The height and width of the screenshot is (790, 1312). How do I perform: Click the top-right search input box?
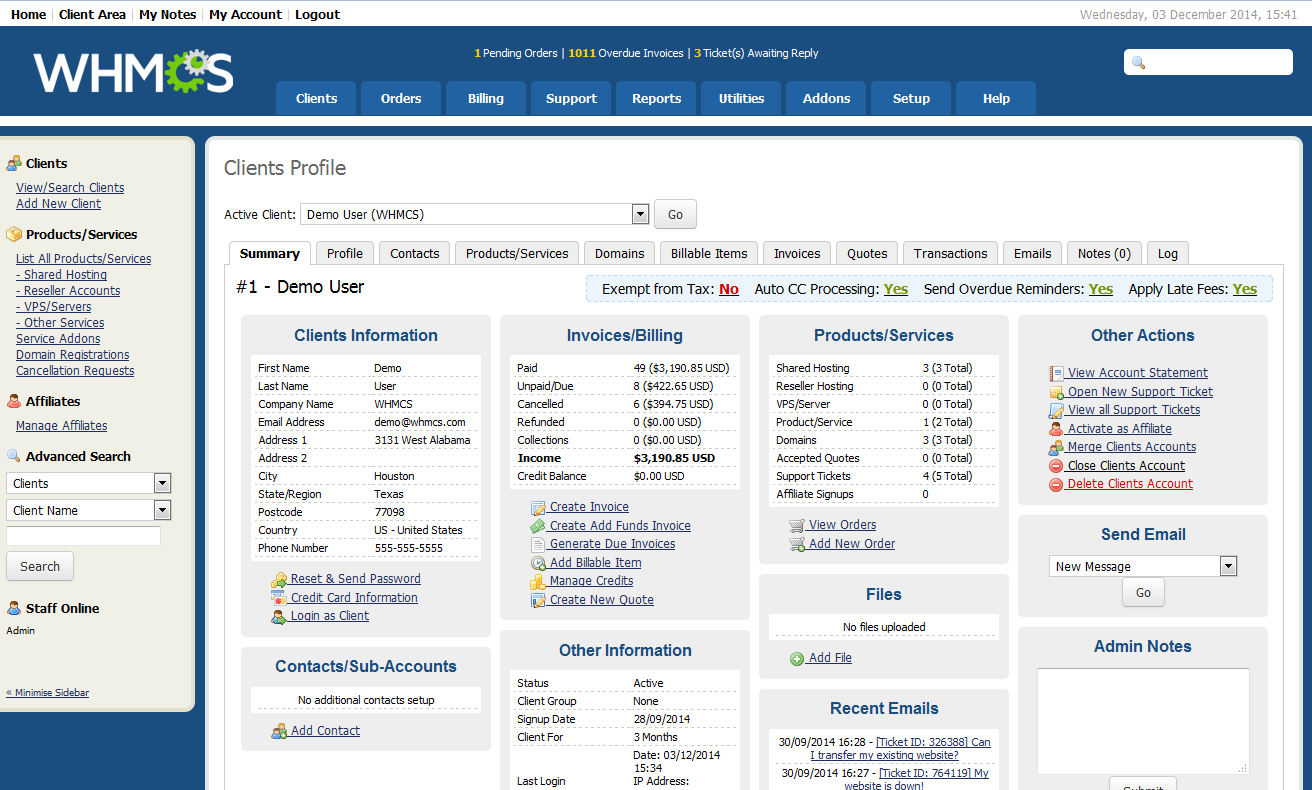pos(1208,62)
